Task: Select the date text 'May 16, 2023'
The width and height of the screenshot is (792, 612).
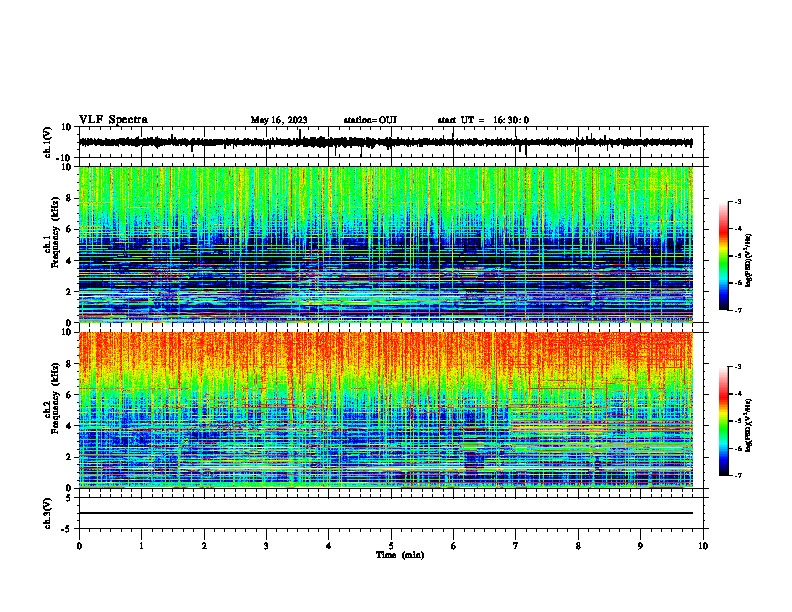Action: coord(279,120)
